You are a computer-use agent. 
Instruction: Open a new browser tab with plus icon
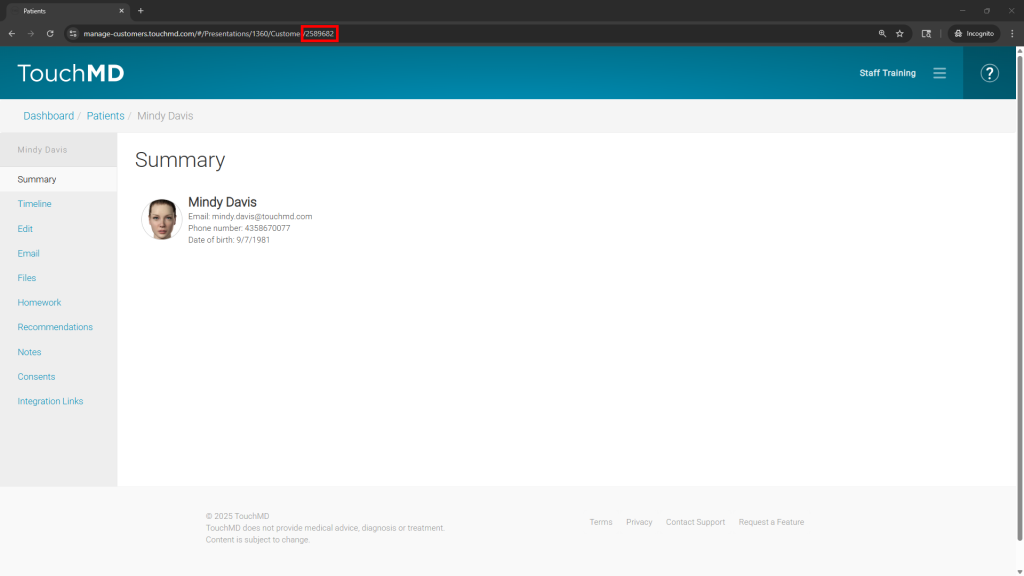pyautogui.click(x=141, y=11)
